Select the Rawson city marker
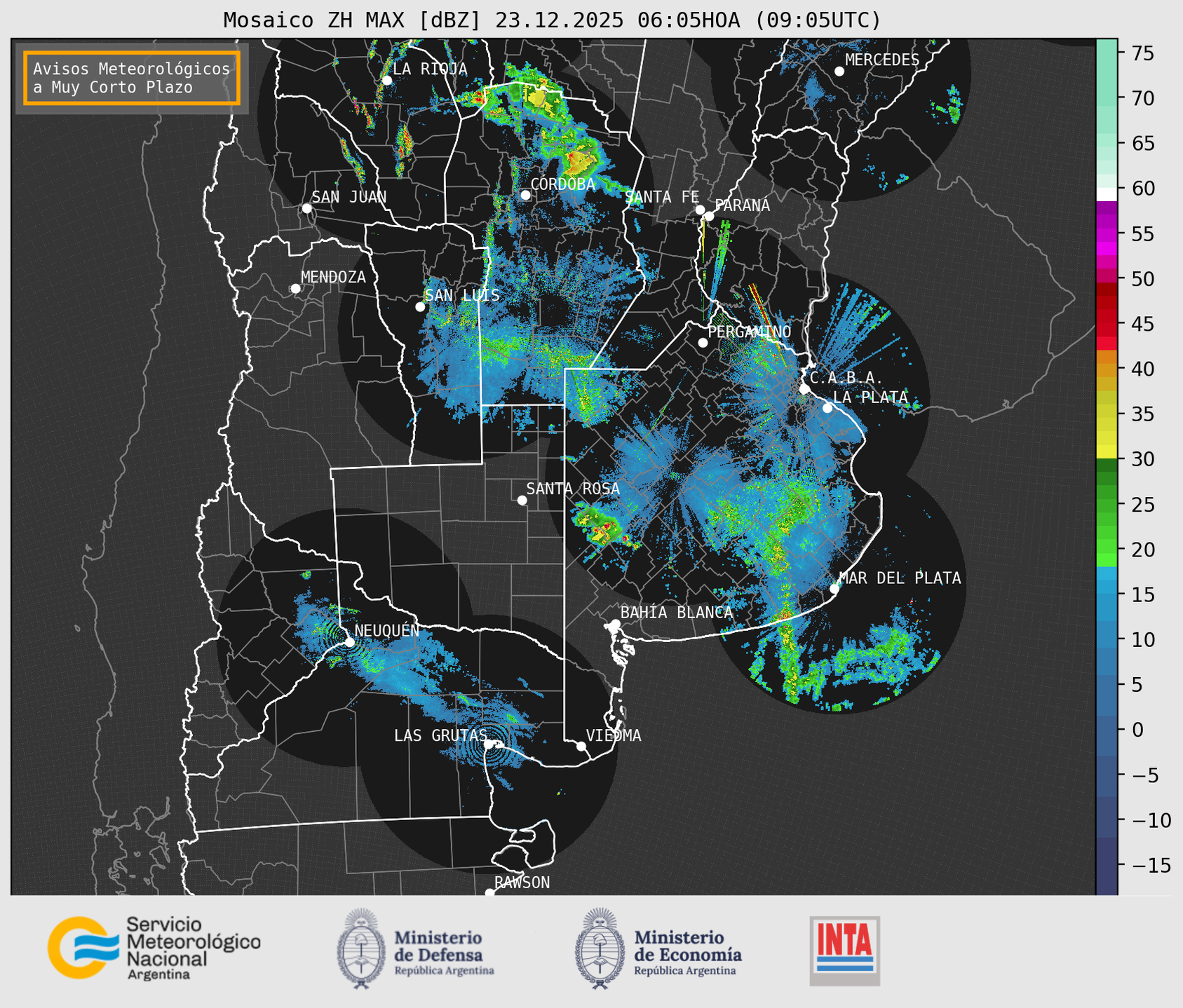Viewport: 1183px width, 1008px height. (490, 892)
